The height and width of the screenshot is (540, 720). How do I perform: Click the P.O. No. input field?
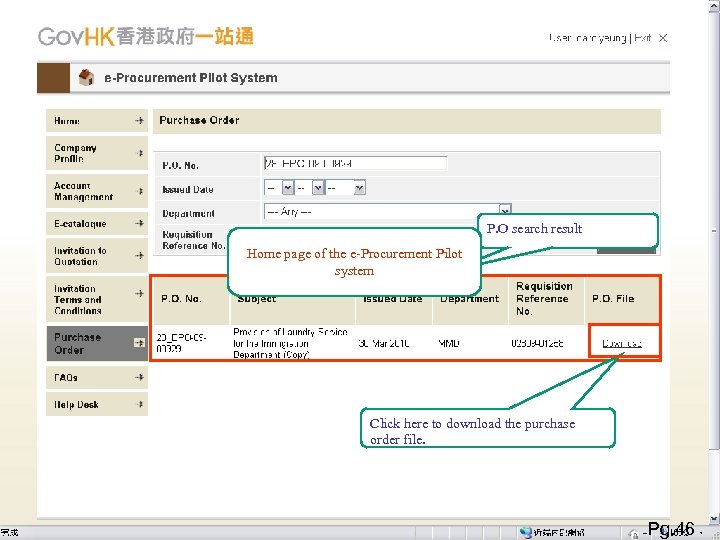click(355, 163)
